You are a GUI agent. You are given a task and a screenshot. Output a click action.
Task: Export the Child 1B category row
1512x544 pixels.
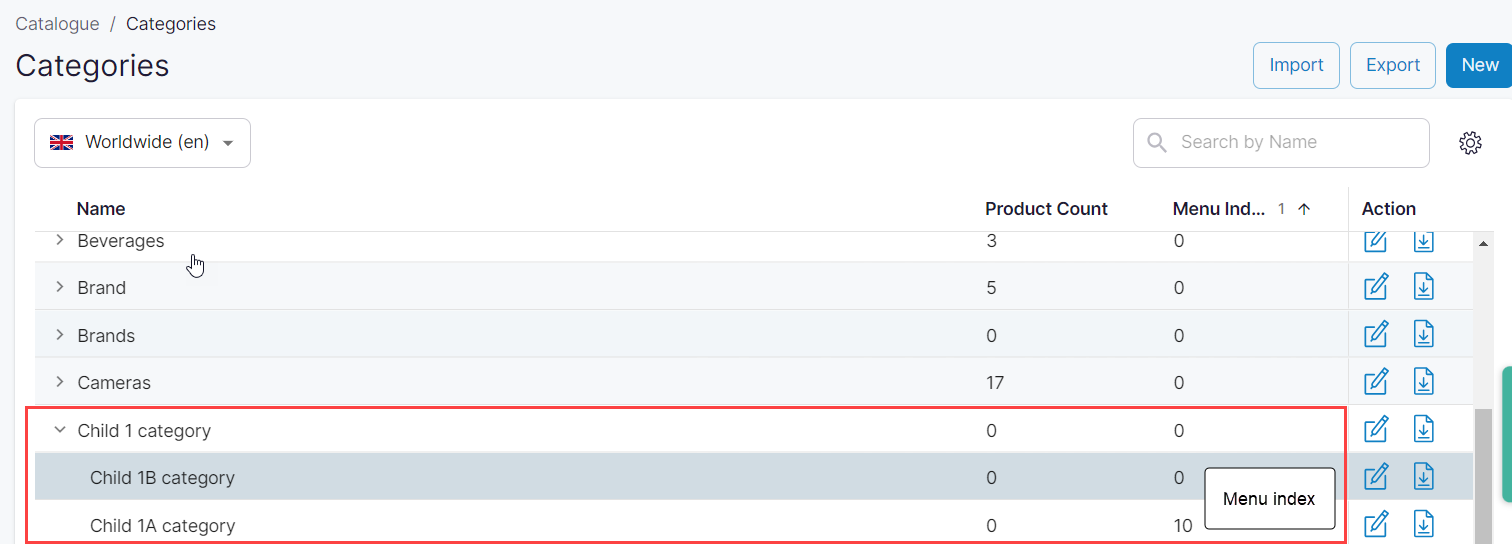[x=1423, y=477]
